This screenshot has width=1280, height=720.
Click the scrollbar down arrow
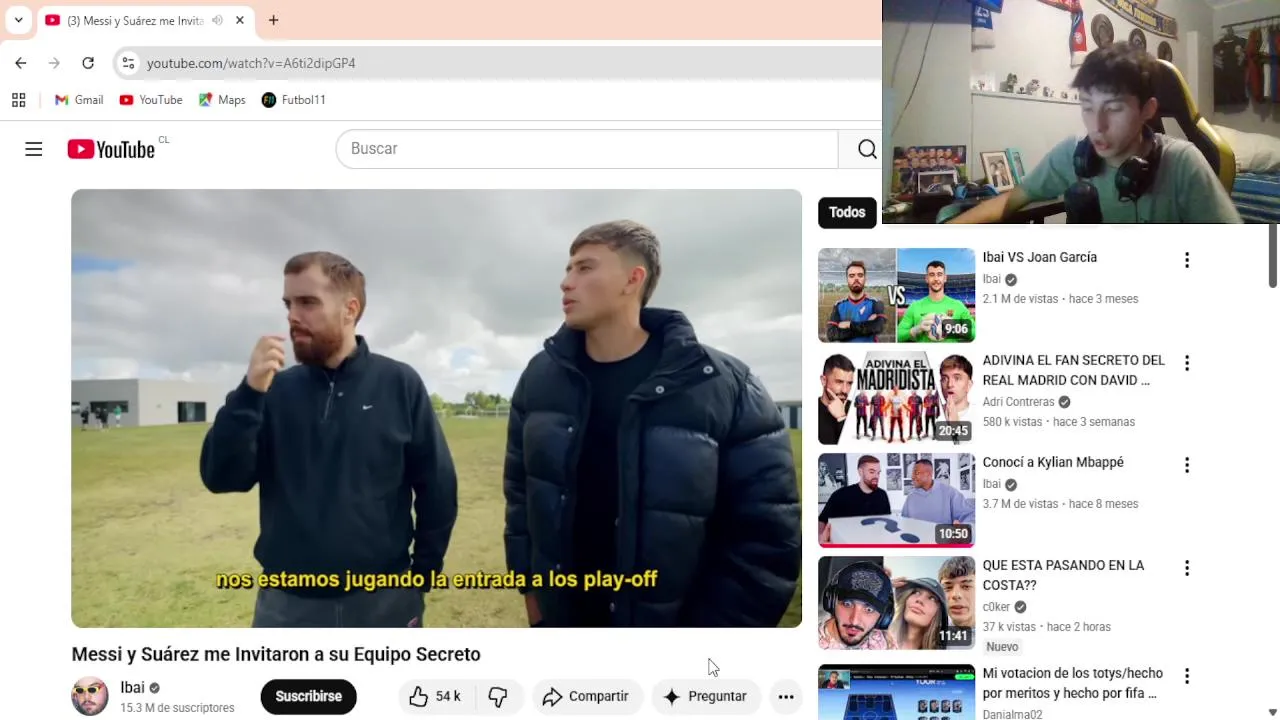point(1273,712)
